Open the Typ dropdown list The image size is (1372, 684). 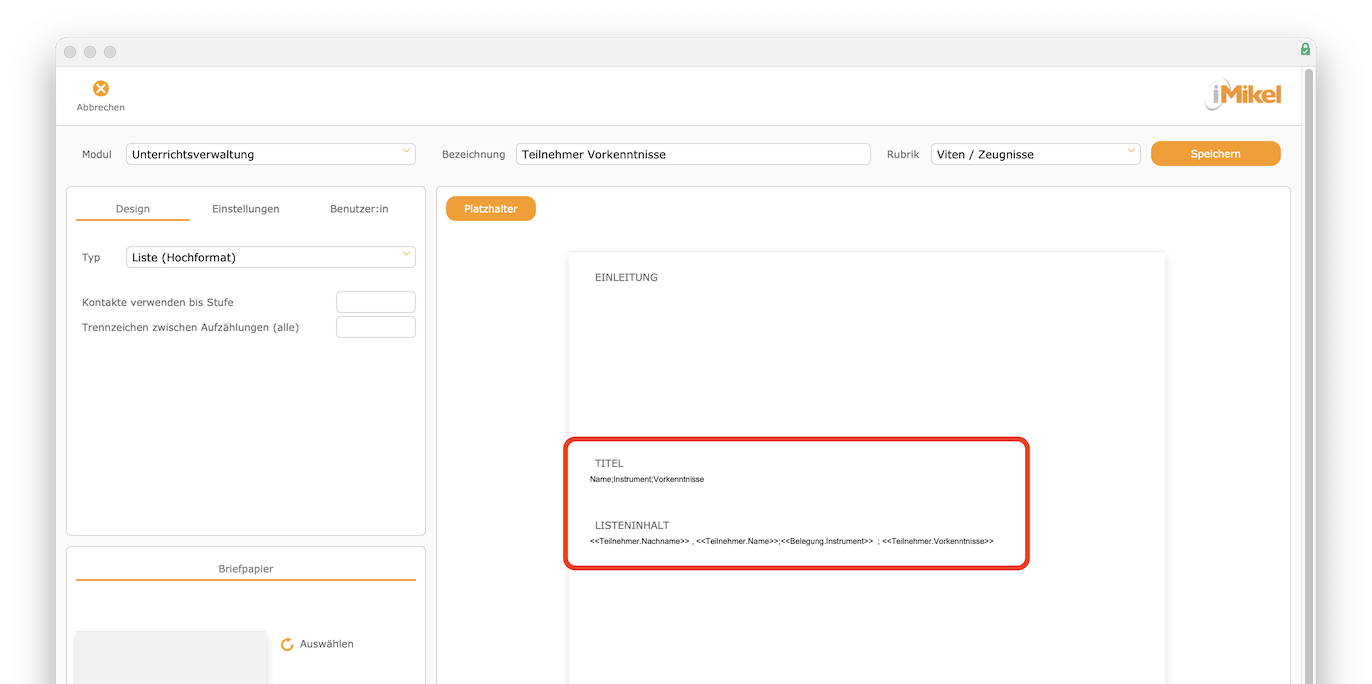(x=270, y=257)
